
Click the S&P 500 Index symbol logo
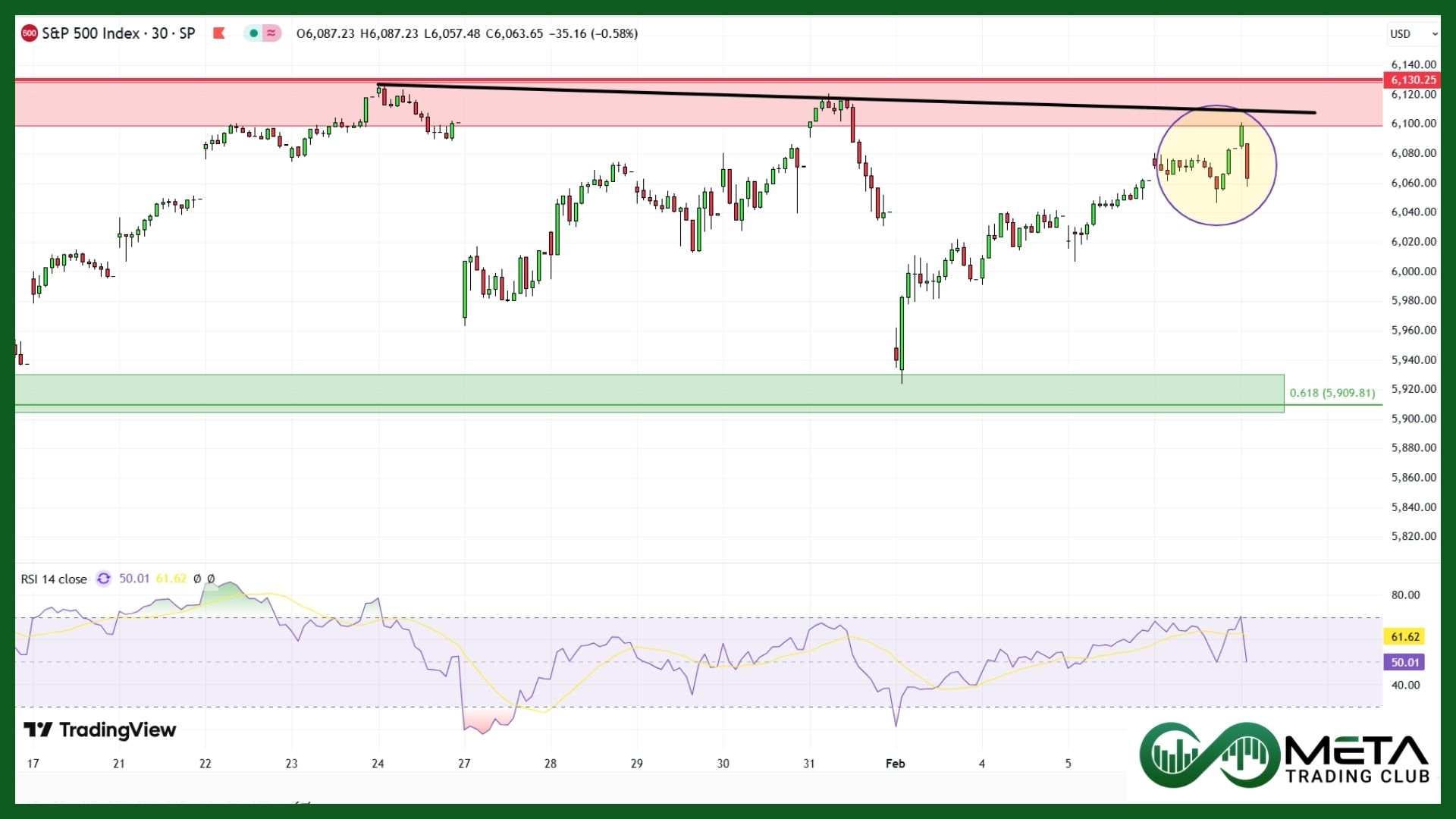[x=29, y=33]
